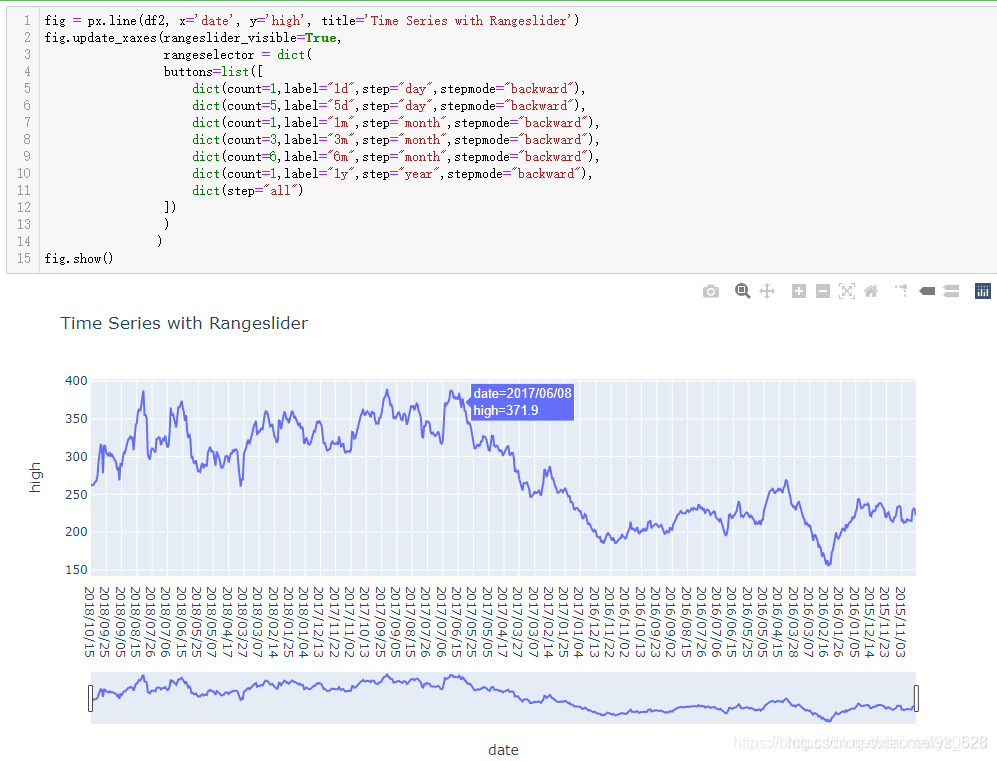This screenshot has height=761, width=997.
Task: Open the Plotly logo link icon
Action: [x=982, y=291]
